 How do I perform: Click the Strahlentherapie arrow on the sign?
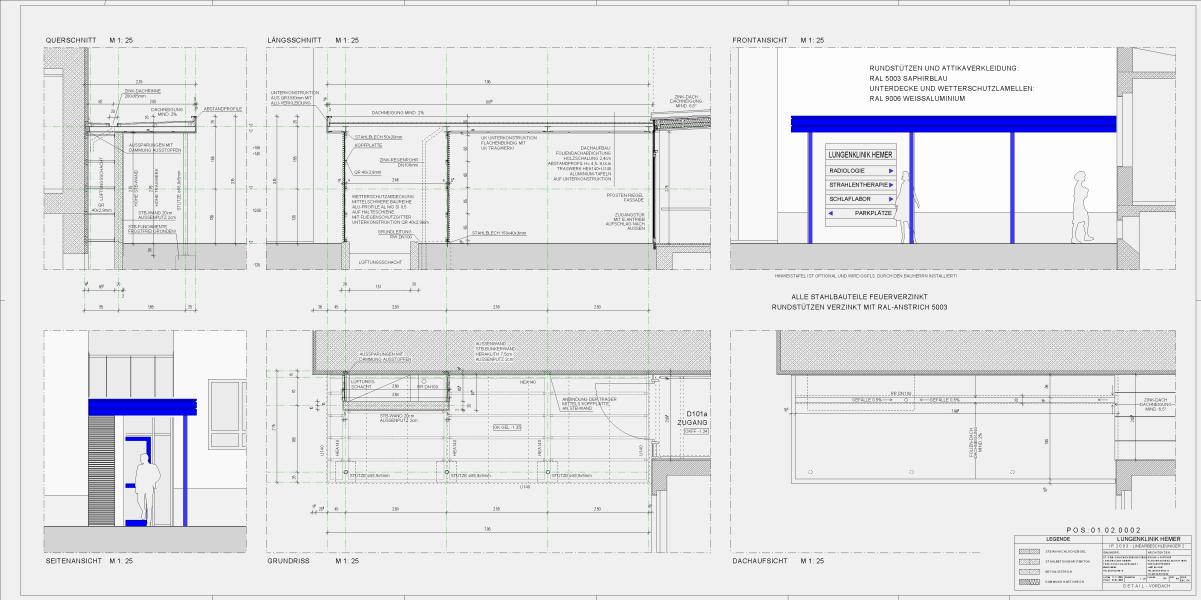pyautogui.click(x=891, y=185)
